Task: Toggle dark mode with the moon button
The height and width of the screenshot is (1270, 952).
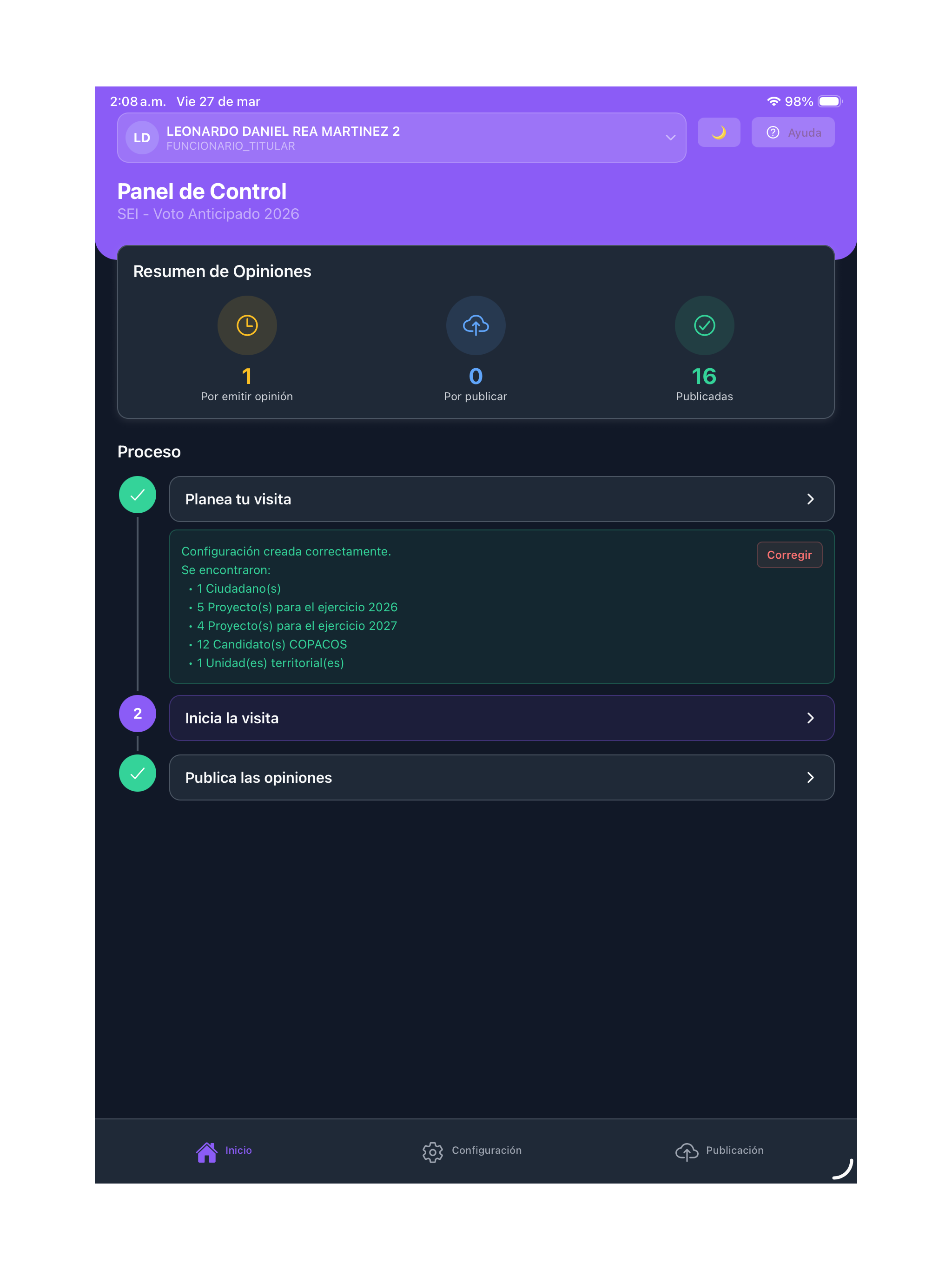Action: (718, 132)
